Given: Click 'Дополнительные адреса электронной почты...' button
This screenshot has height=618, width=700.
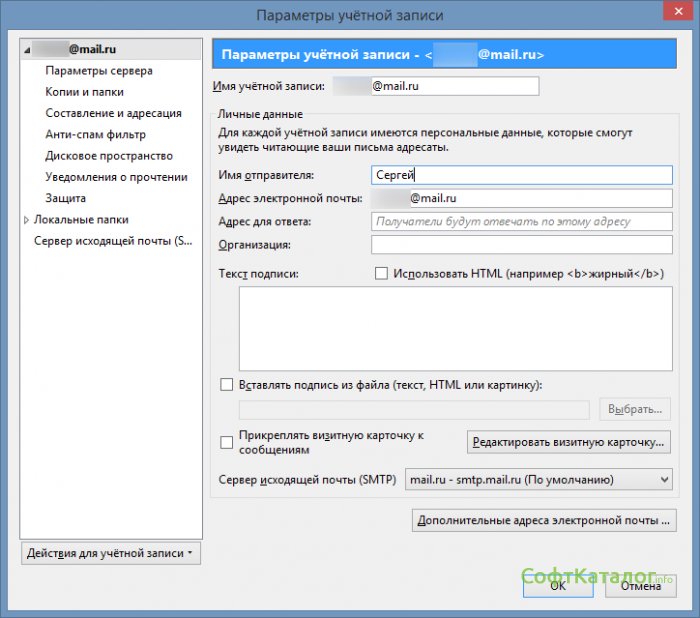Looking at the screenshot, I should [545, 521].
